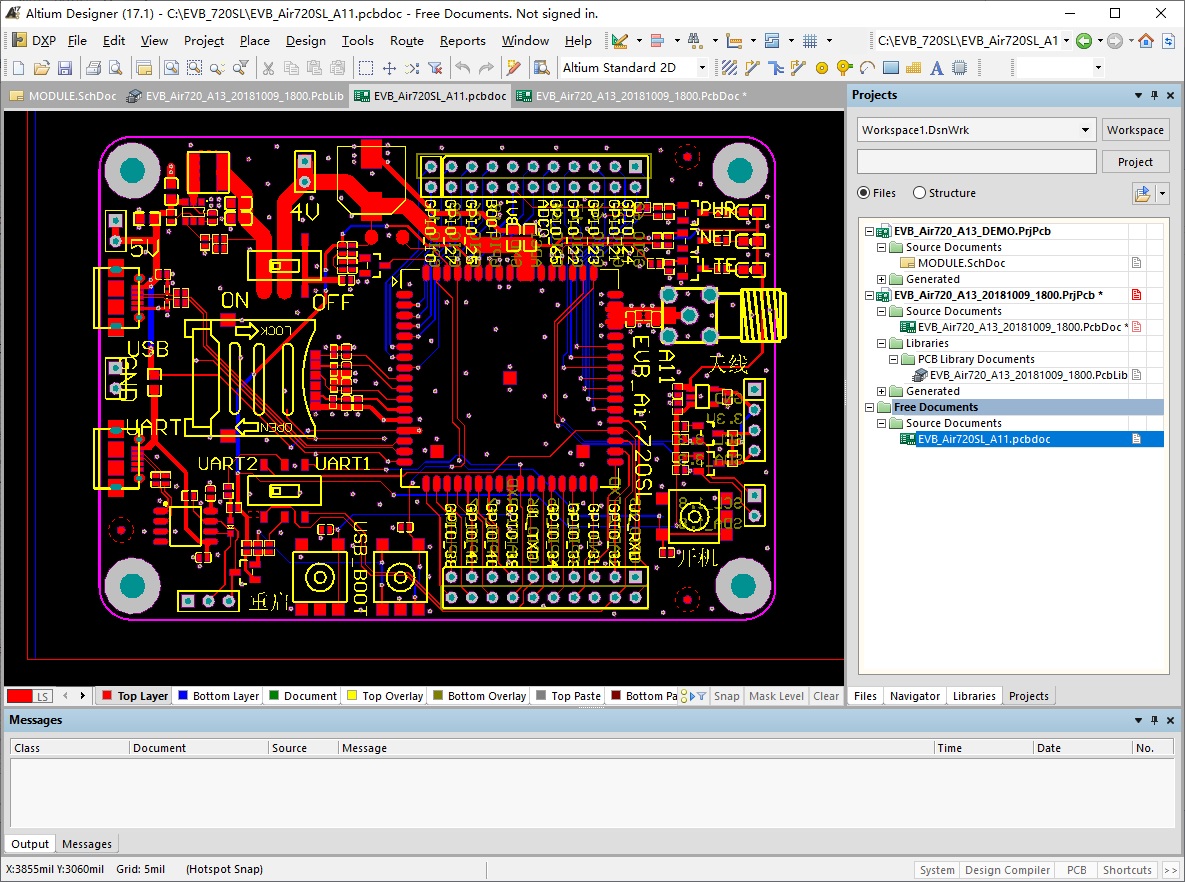Pin the Projects panel with the pushpin

pos(1154,95)
